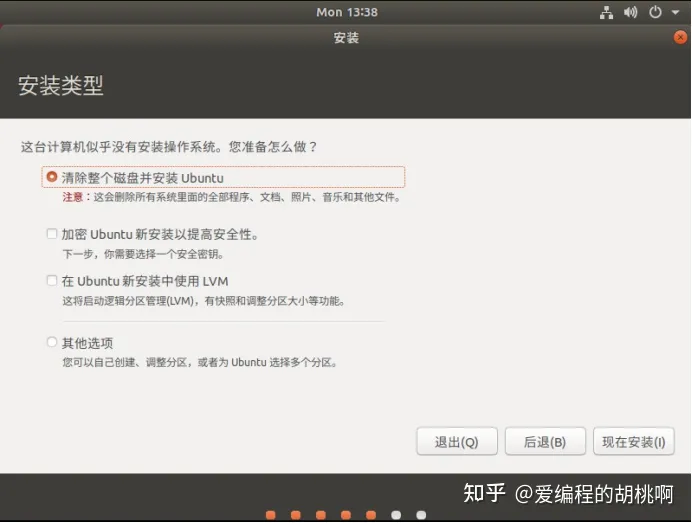Image resolution: width=692 pixels, height=523 pixels.
Task: Open the network status icon in top bar
Action: click(606, 12)
